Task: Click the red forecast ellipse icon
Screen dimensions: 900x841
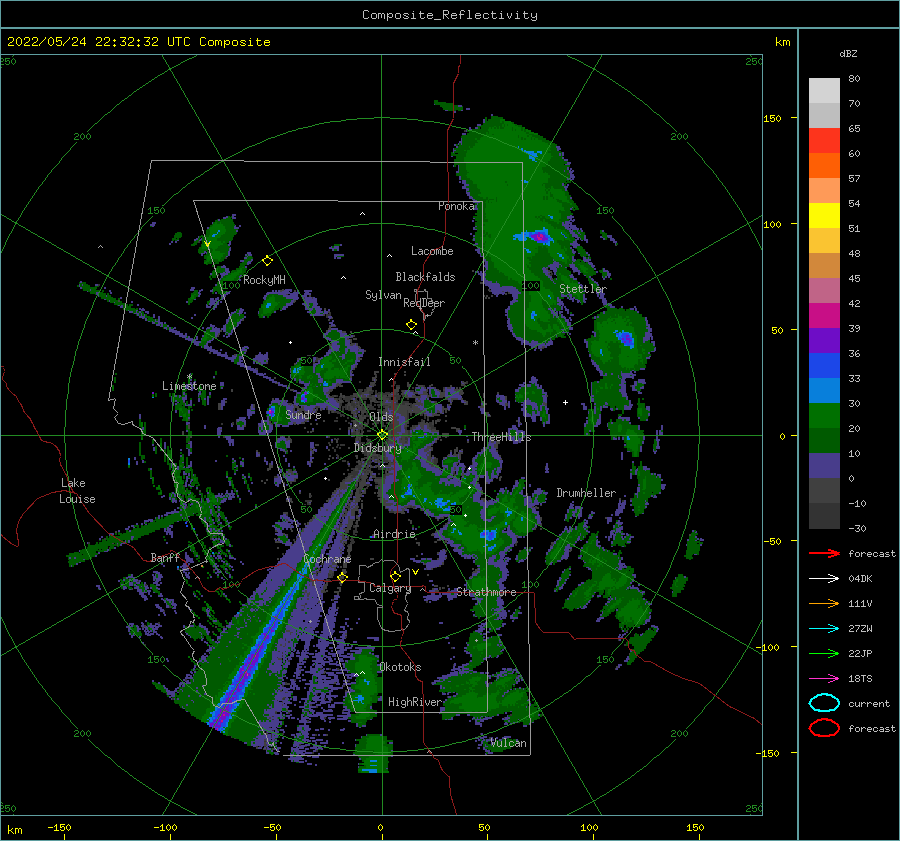Action: click(x=824, y=728)
